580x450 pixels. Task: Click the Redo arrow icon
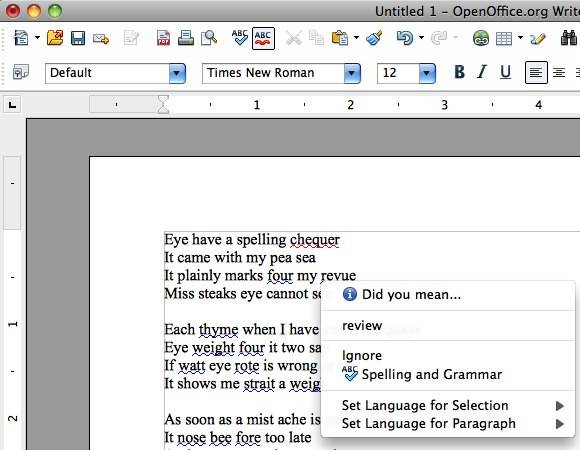pos(439,38)
